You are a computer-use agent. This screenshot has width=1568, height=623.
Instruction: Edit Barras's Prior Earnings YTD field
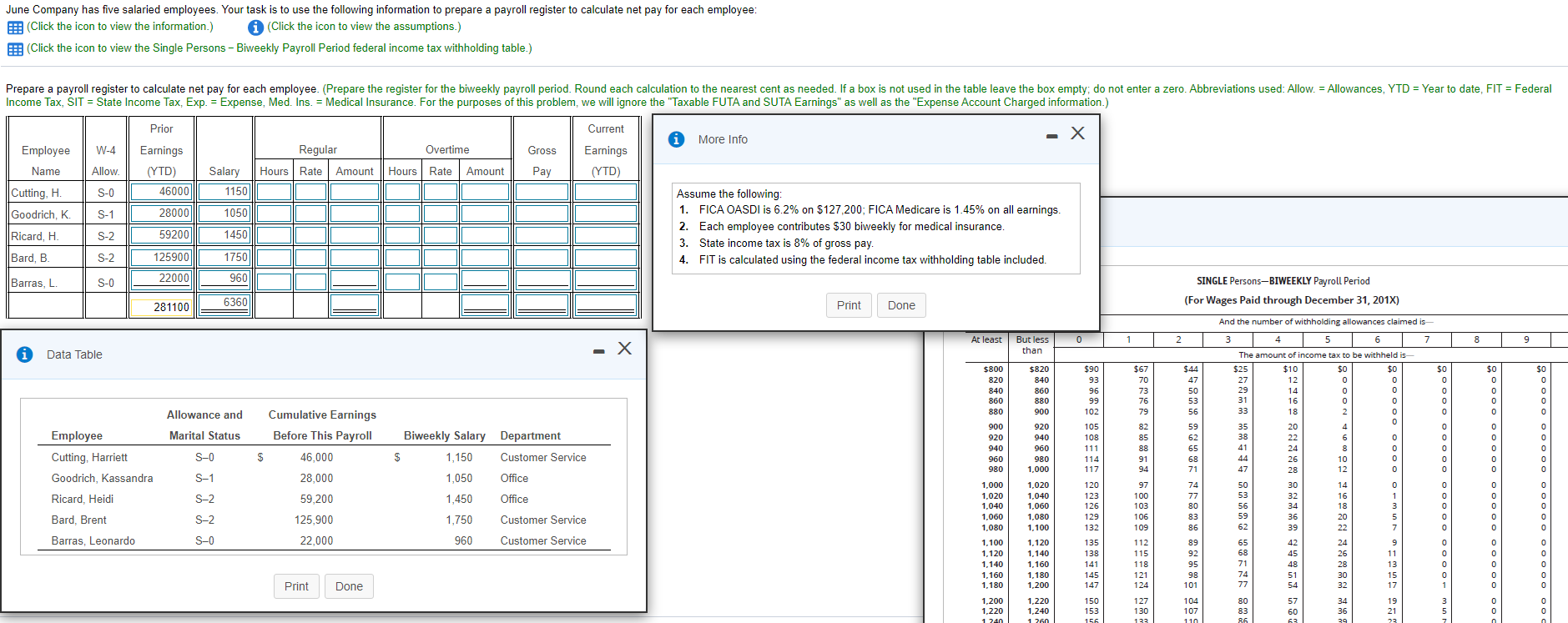[160, 279]
